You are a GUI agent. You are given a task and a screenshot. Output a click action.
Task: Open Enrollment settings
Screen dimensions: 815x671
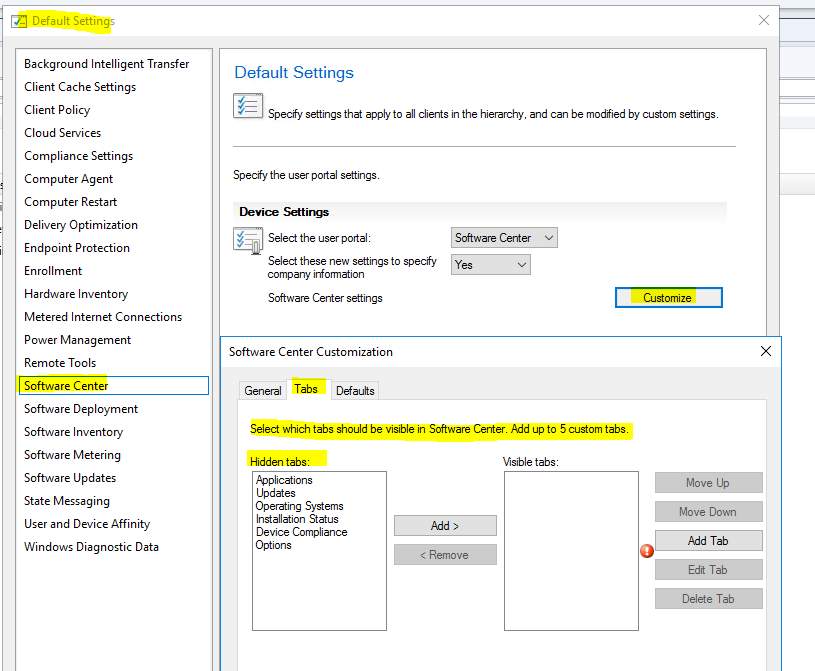tap(53, 271)
